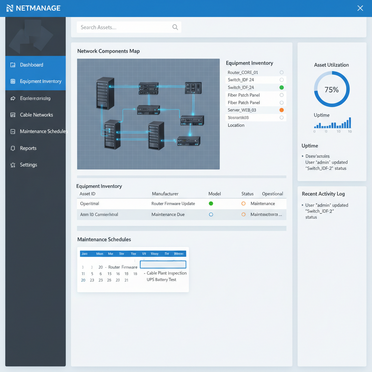Click the blue Model circle in Maintenance Due row
Image resolution: width=372 pixels, height=372 pixels.
[x=211, y=215]
